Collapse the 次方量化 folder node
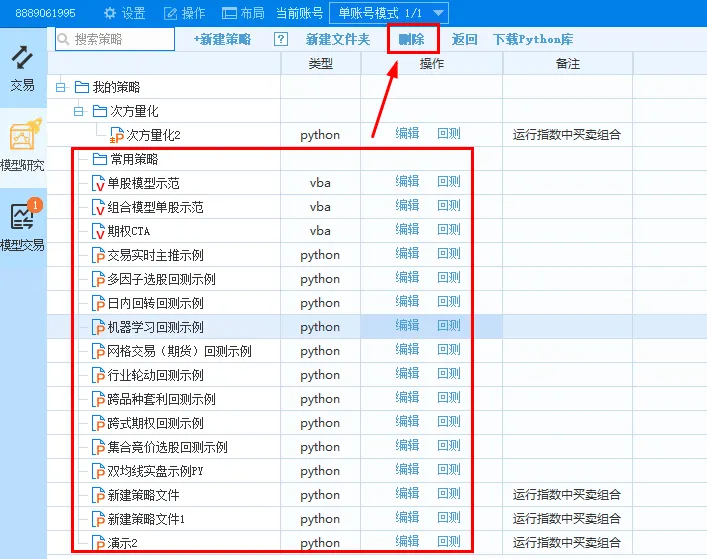The image size is (707, 559). [79, 111]
